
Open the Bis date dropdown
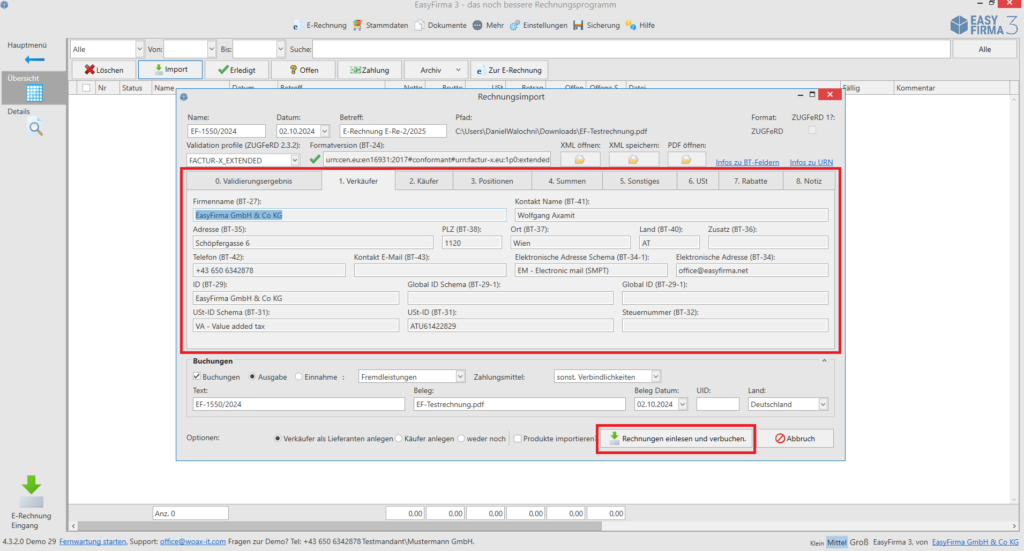point(280,50)
